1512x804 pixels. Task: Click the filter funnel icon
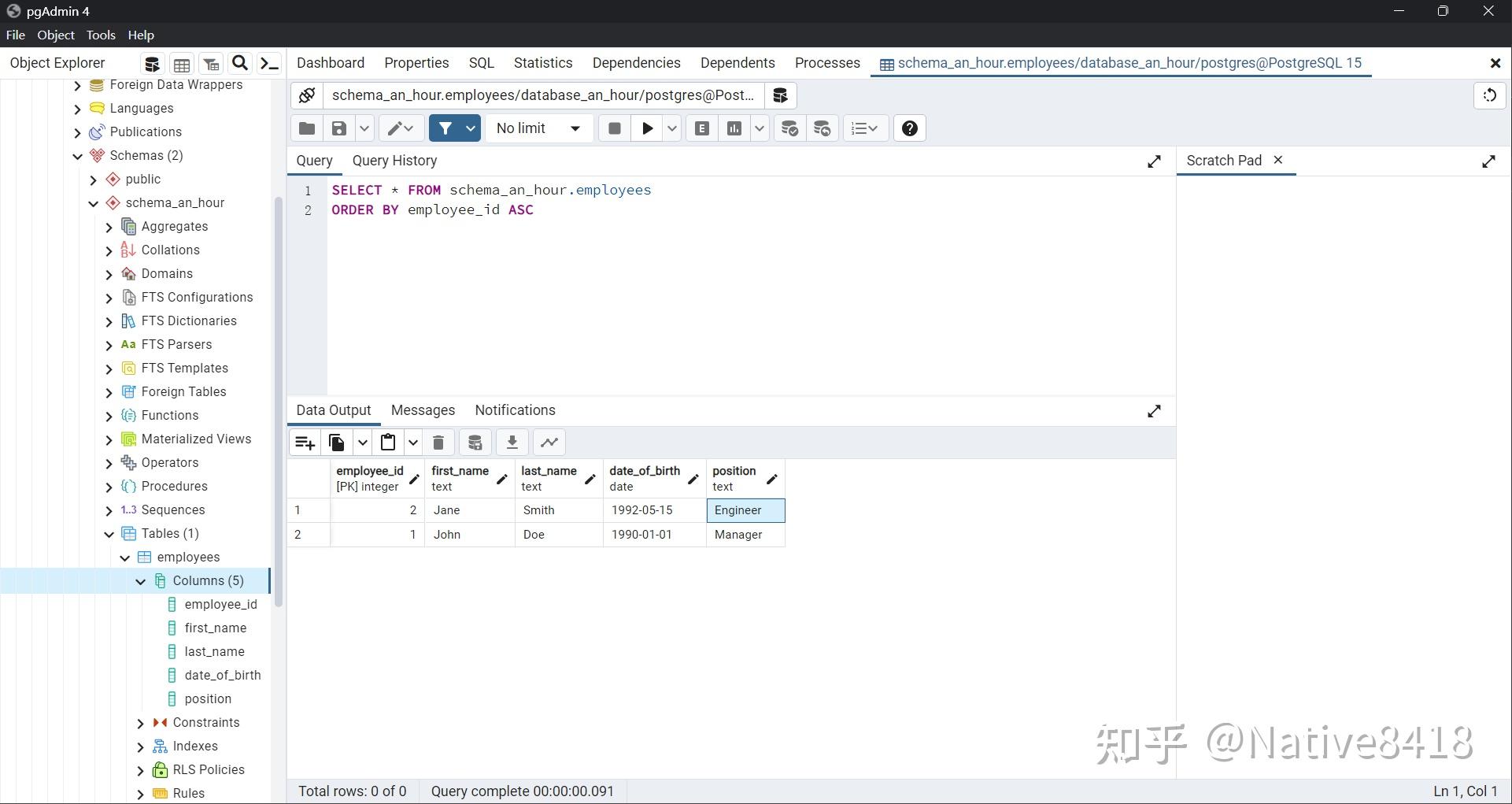(x=445, y=128)
